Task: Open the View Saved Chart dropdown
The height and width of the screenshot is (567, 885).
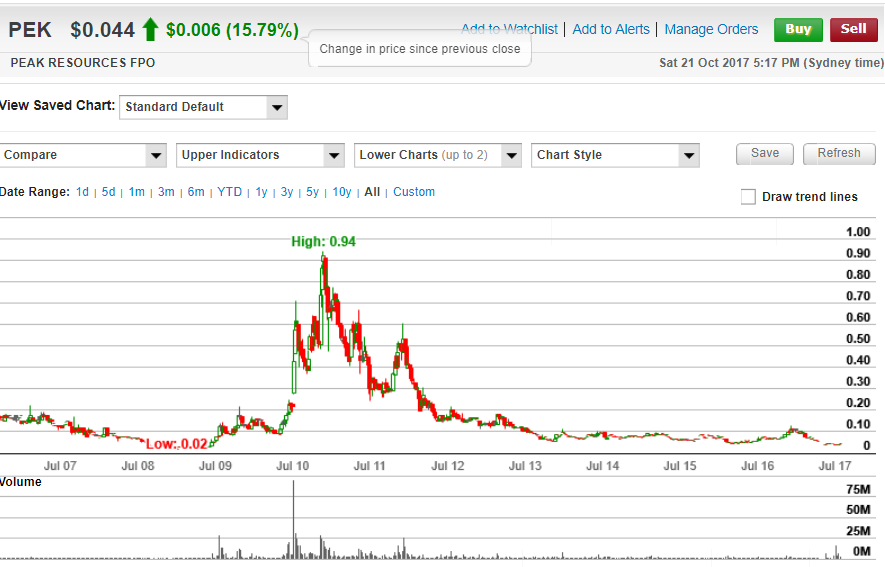Action: pos(203,107)
